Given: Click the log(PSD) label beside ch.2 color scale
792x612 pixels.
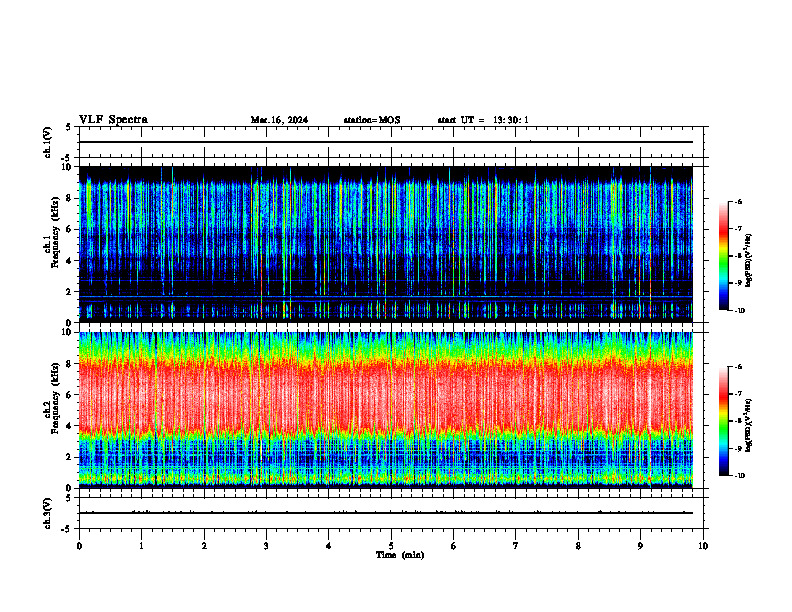Looking at the screenshot, I should pos(749,425).
